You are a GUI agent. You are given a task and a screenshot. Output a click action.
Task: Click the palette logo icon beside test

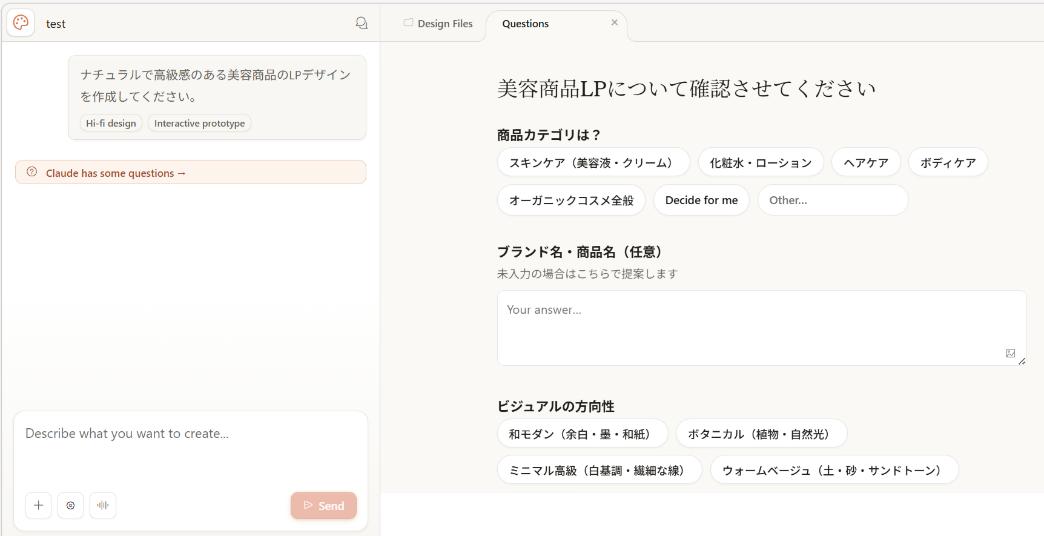[x=21, y=23]
